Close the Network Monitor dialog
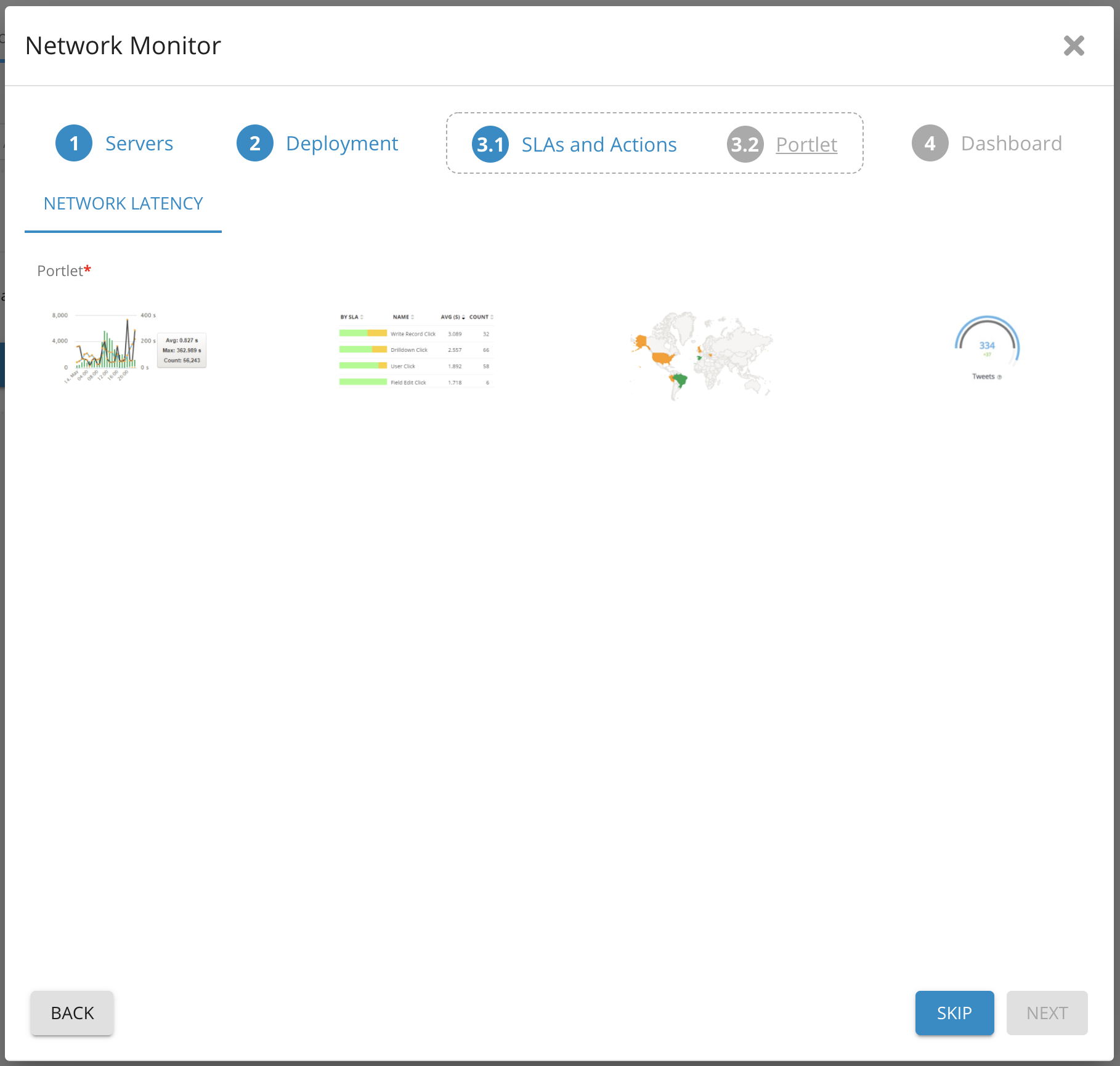This screenshot has height=1066, width=1120. pos(1074,46)
